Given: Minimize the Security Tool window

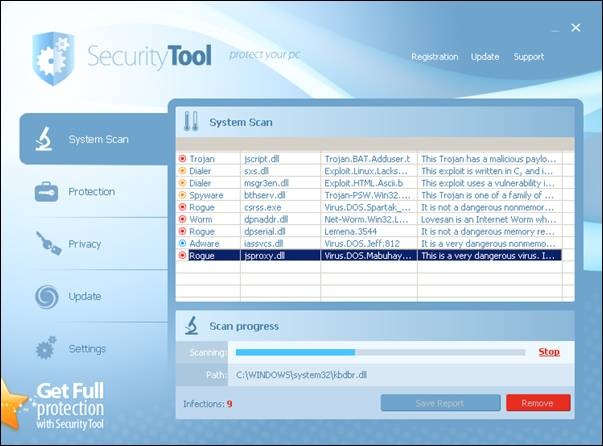Looking at the screenshot, I should pyautogui.click(x=555, y=30).
